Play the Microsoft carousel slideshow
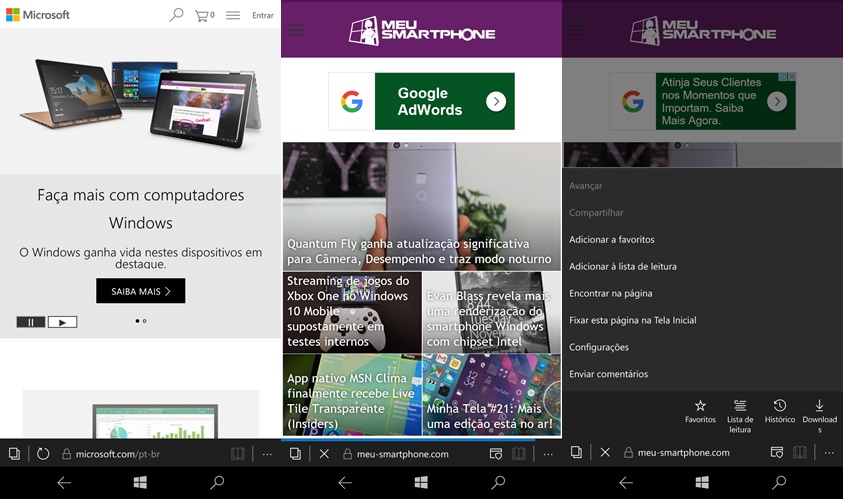 [62, 322]
